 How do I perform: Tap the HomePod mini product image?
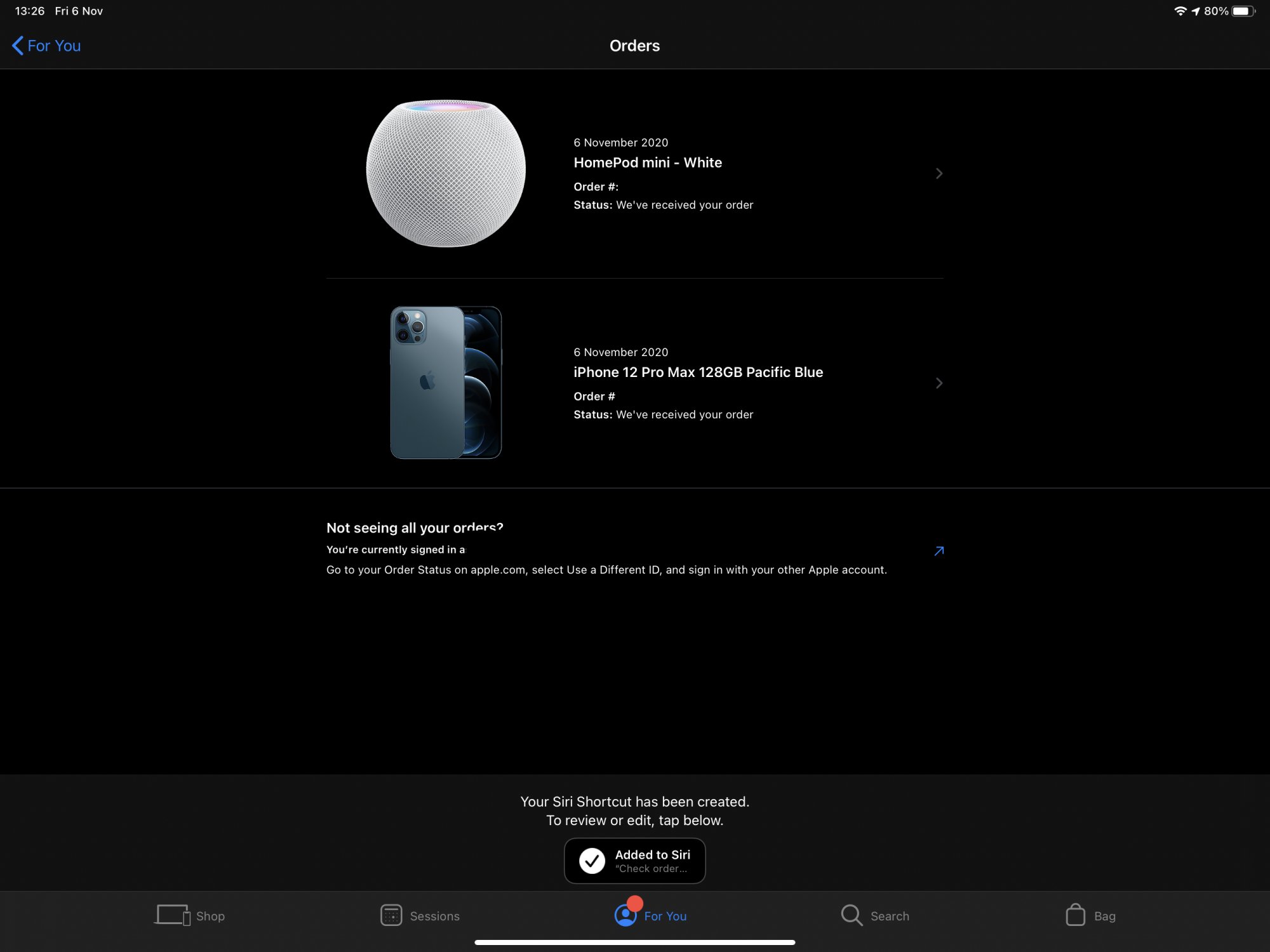pyautogui.click(x=446, y=173)
